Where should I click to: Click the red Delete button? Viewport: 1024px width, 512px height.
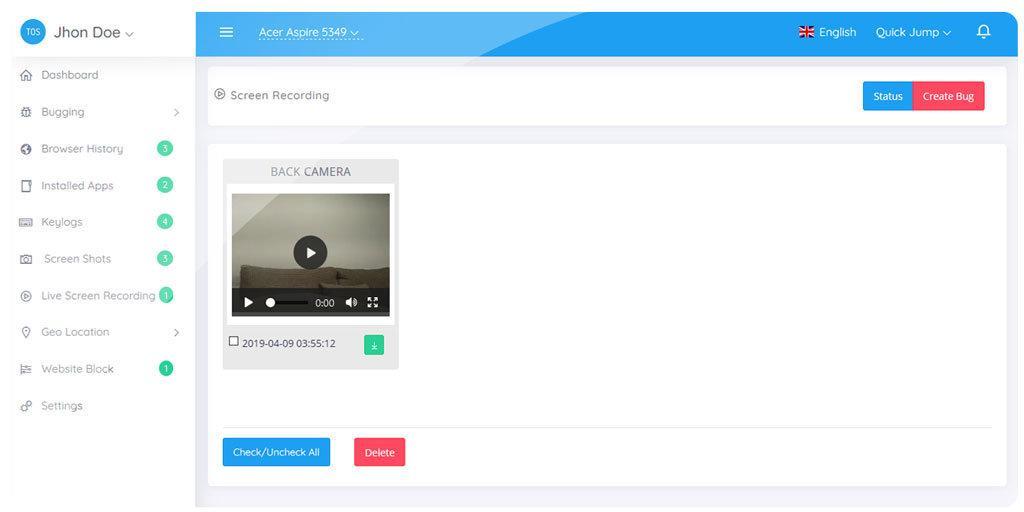[379, 452]
